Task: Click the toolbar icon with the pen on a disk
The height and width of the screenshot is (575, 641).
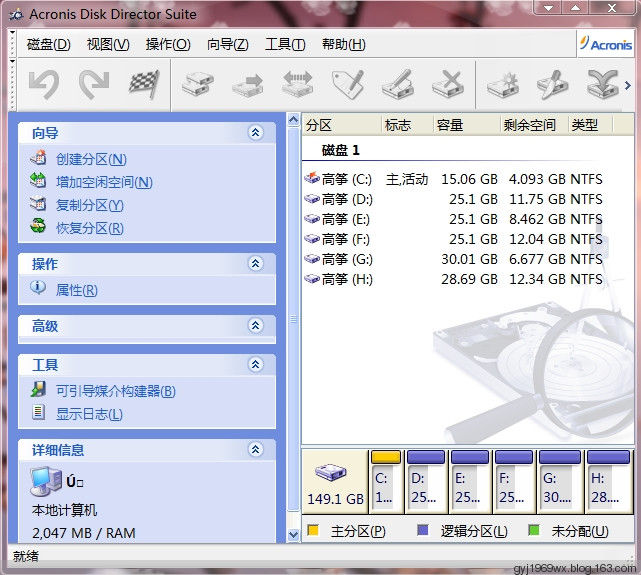Action: click(553, 85)
